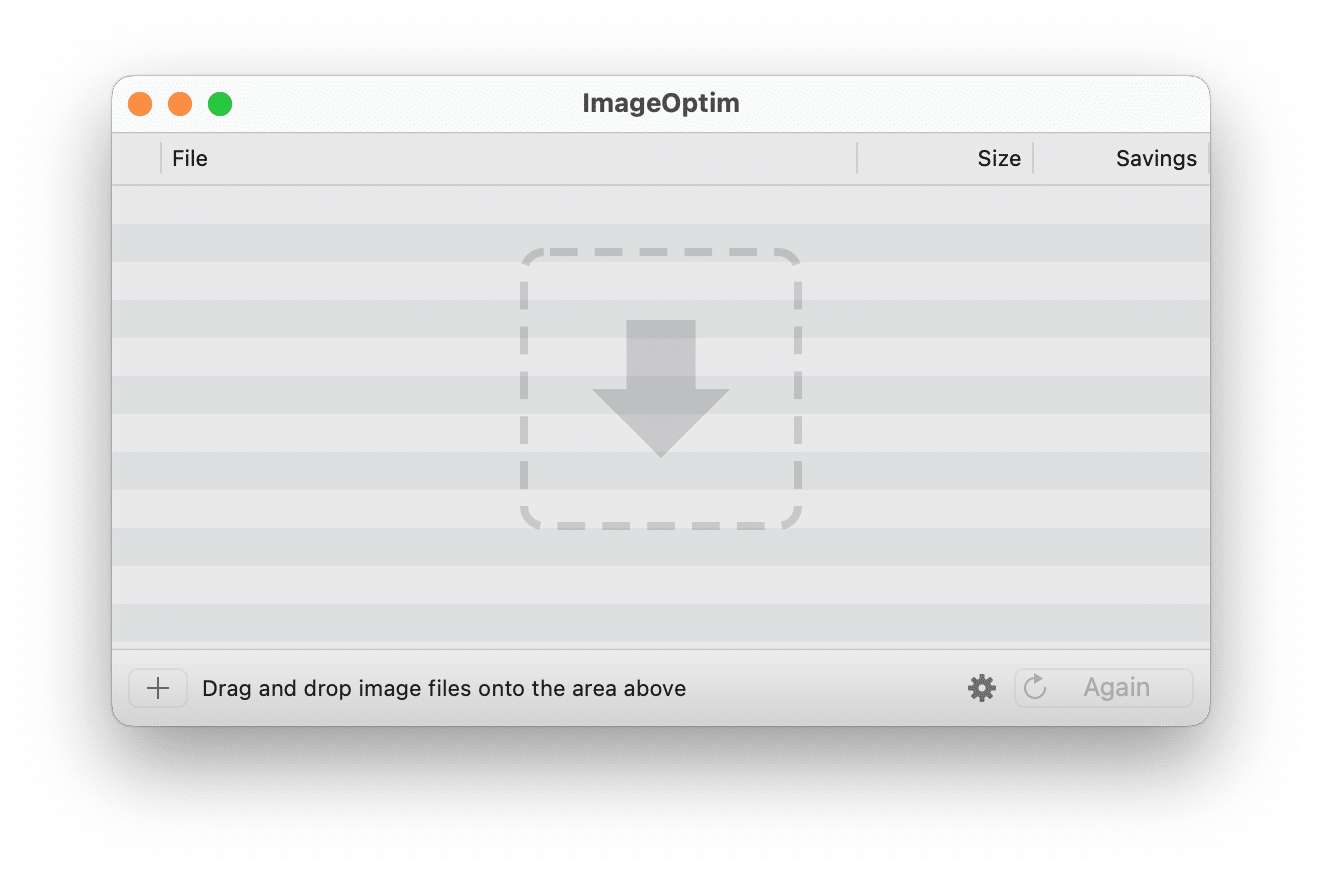Image resolution: width=1322 pixels, height=874 pixels.
Task: Click the gray download arrow icon
Action: [660, 385]
